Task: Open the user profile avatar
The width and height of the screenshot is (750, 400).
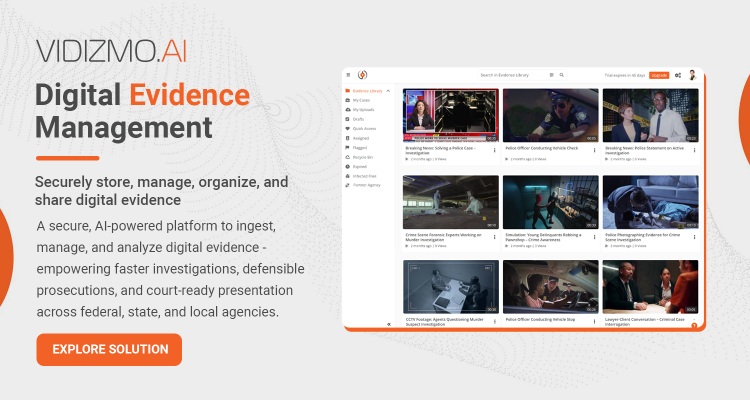Action: 692,75
